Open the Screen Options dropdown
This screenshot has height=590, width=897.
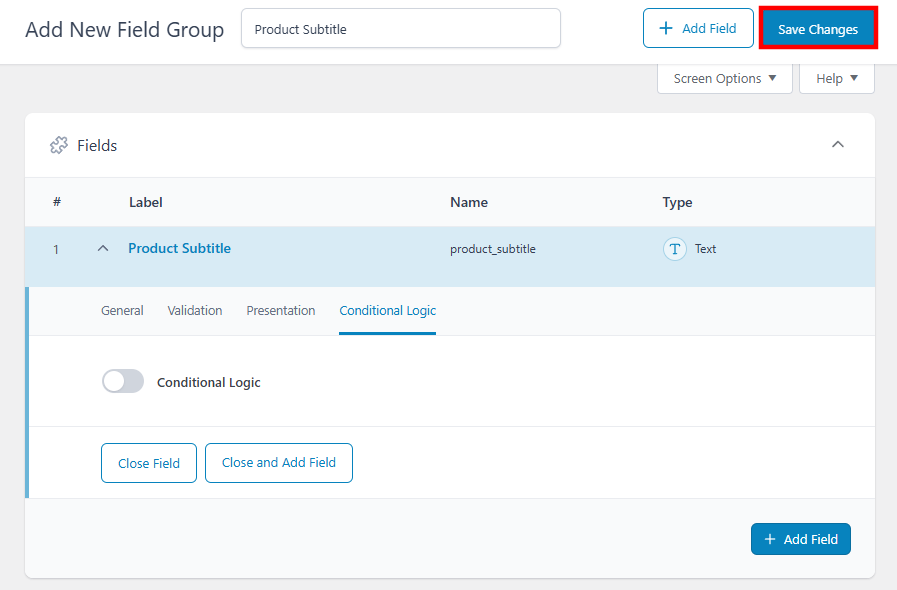tap(724, 78)
